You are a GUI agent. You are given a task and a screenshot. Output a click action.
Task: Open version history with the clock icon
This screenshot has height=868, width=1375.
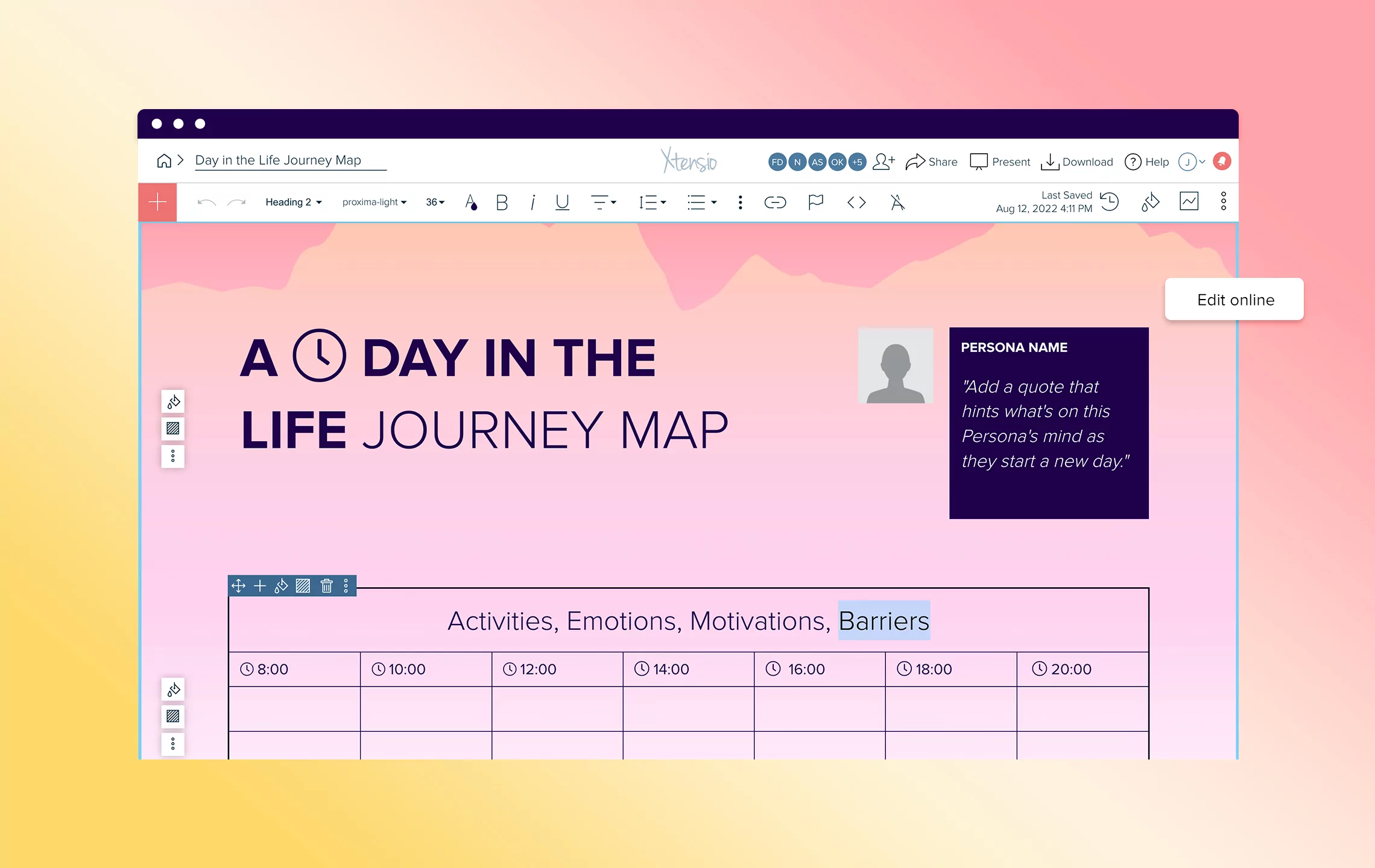[x=1110, y=202]
